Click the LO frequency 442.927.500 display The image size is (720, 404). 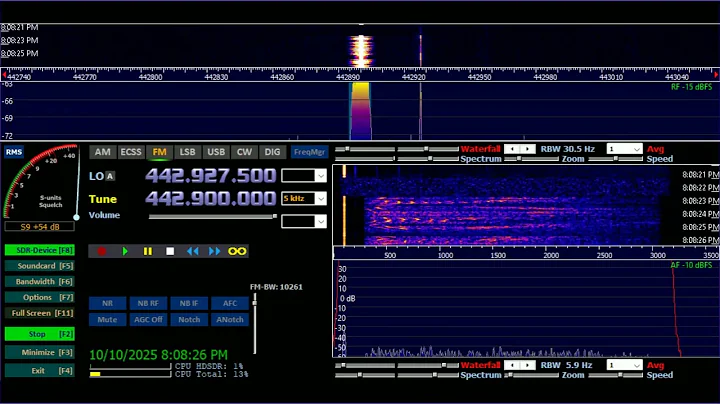tap(211, 176)
